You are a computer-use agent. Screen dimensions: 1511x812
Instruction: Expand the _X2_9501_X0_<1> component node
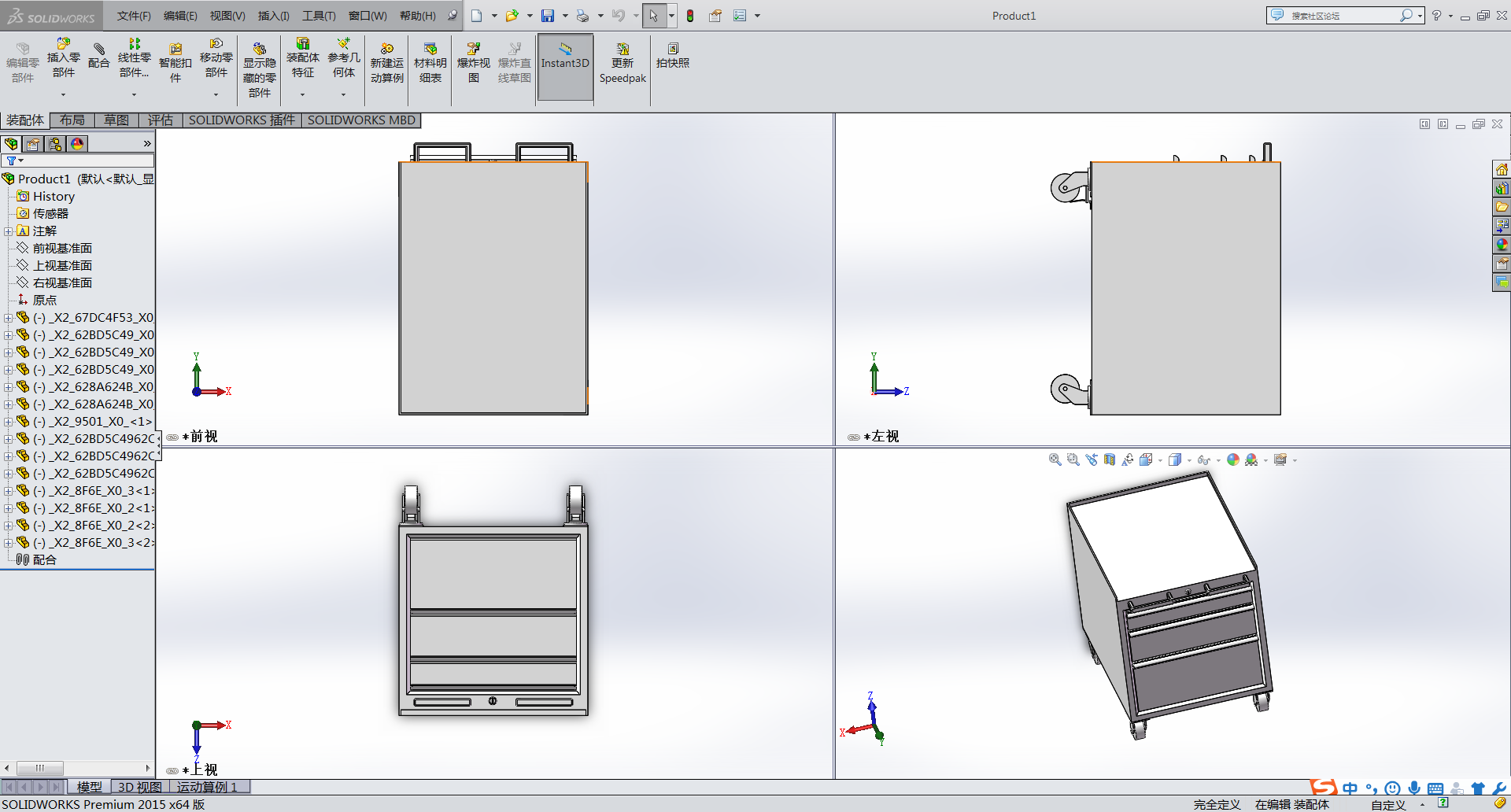[8, 422]
